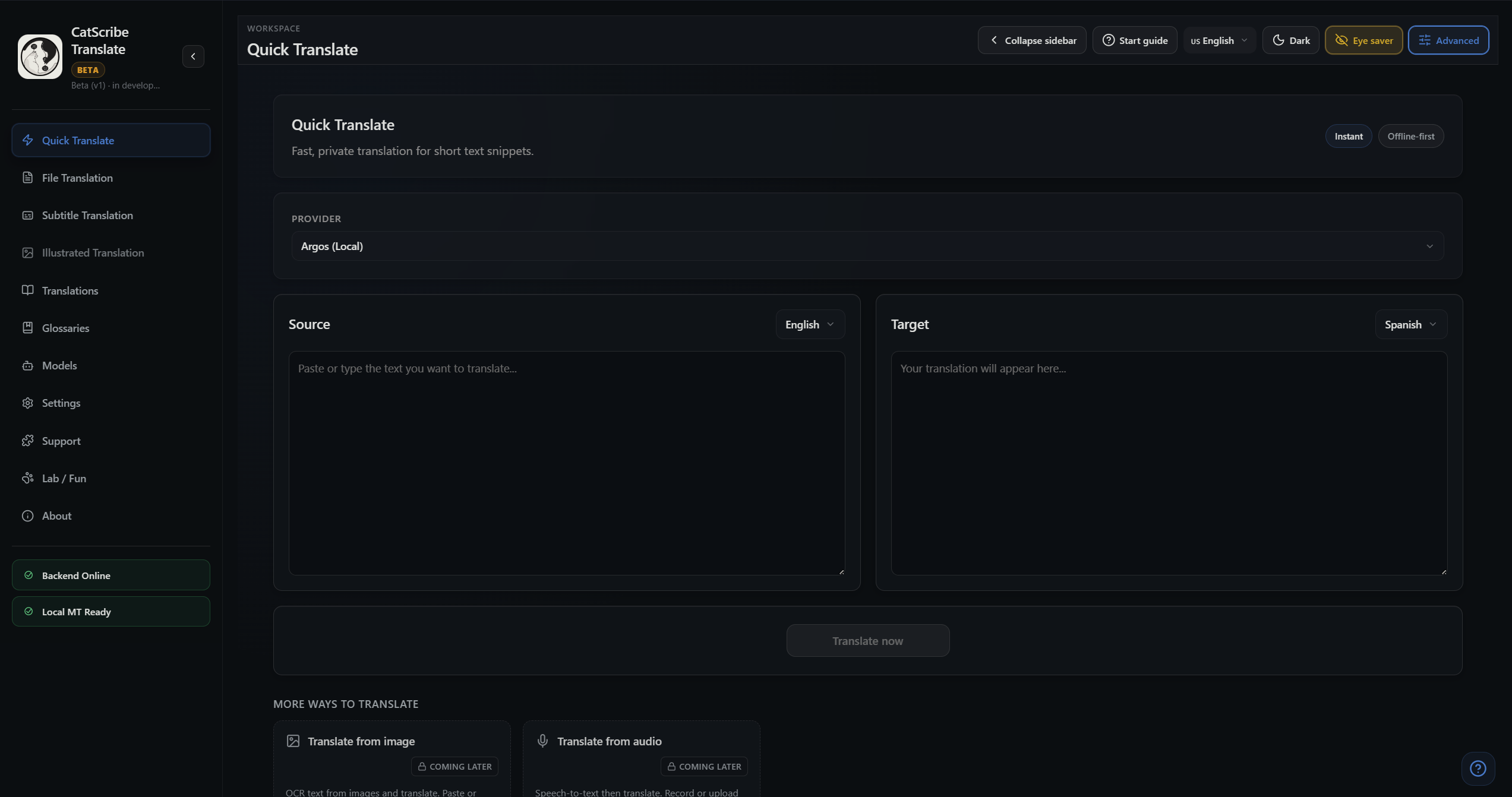Screen dimensions: 1512x797
Task: Toggle the Eye saver mode
Action: point(1363,40)
